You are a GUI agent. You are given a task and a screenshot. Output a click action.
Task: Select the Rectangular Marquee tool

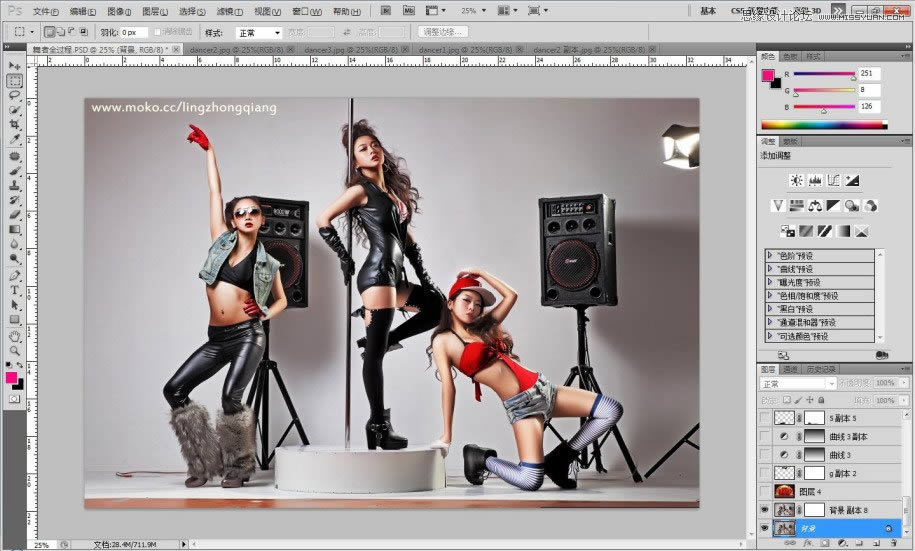[15, 81]
